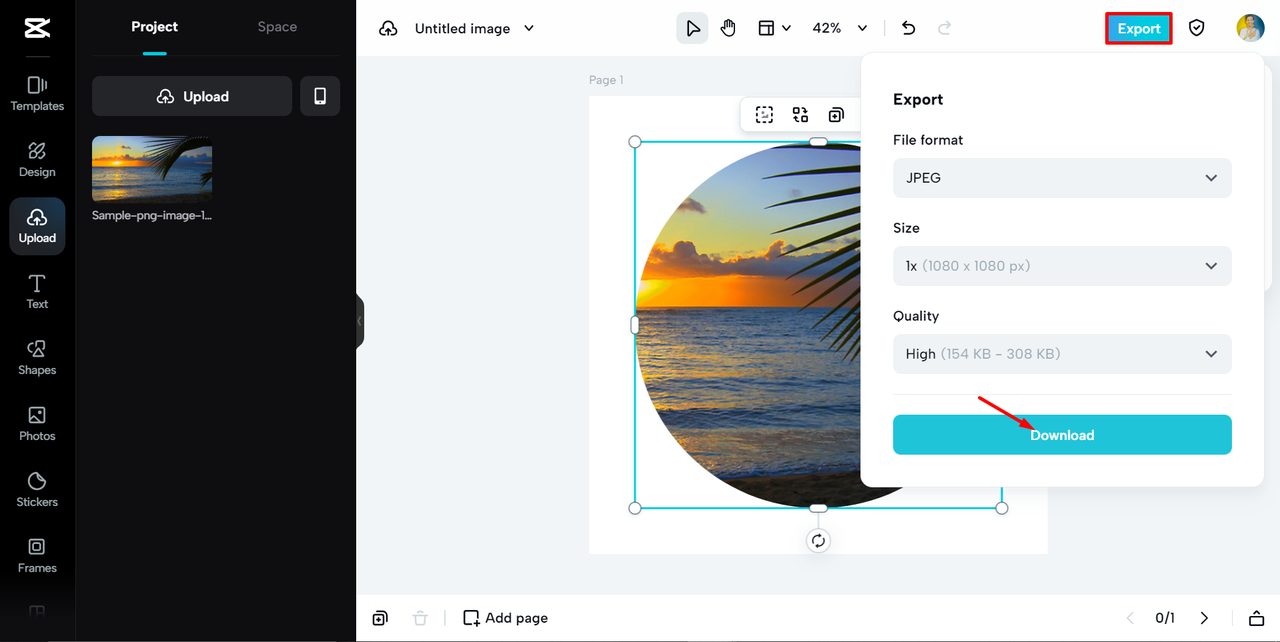This screenshot has height=642, width=1280.
Task: Click the delete page trash icon
Action: (420, 618)
